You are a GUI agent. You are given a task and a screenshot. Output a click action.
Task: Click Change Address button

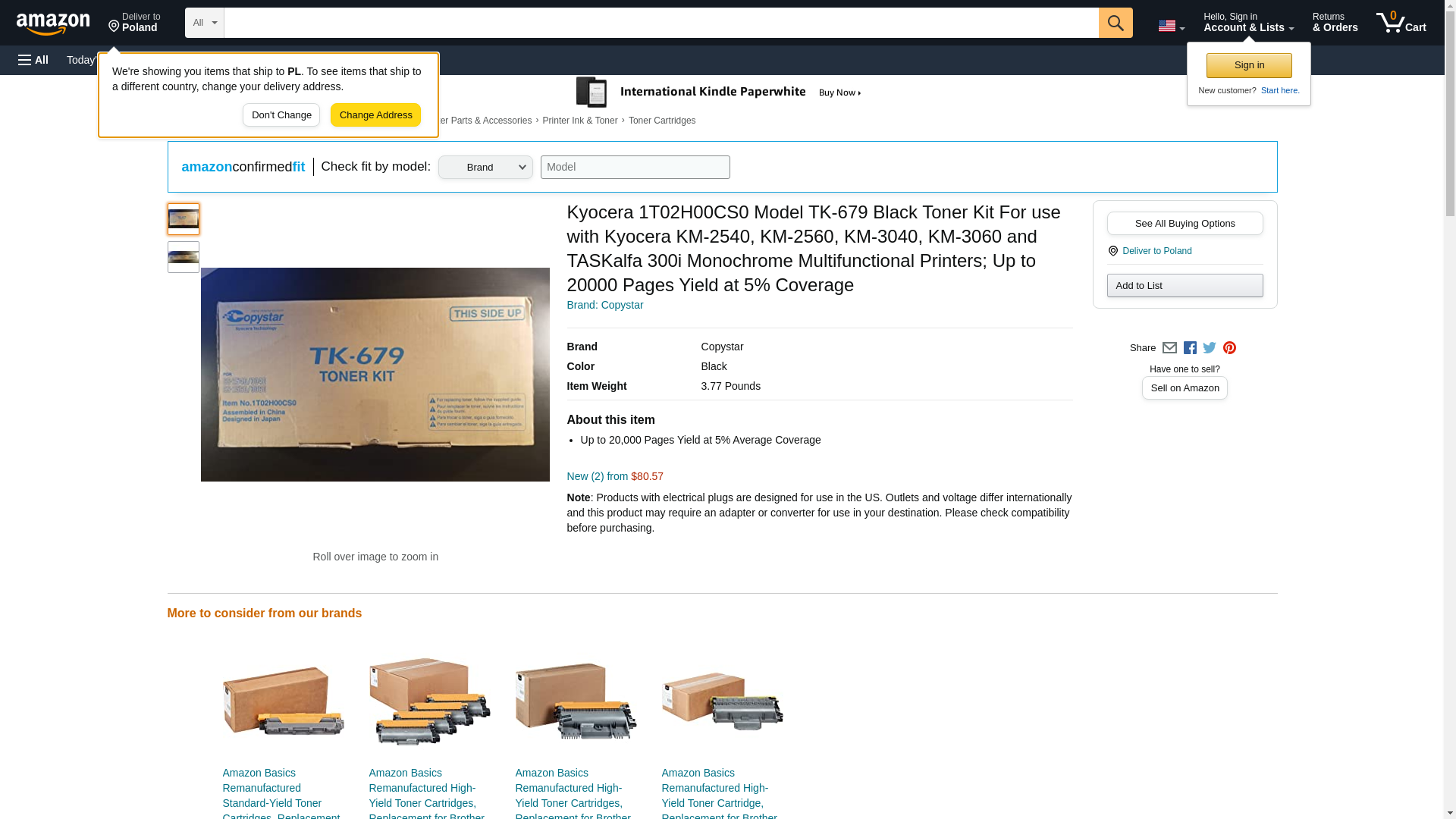[375, 115]
